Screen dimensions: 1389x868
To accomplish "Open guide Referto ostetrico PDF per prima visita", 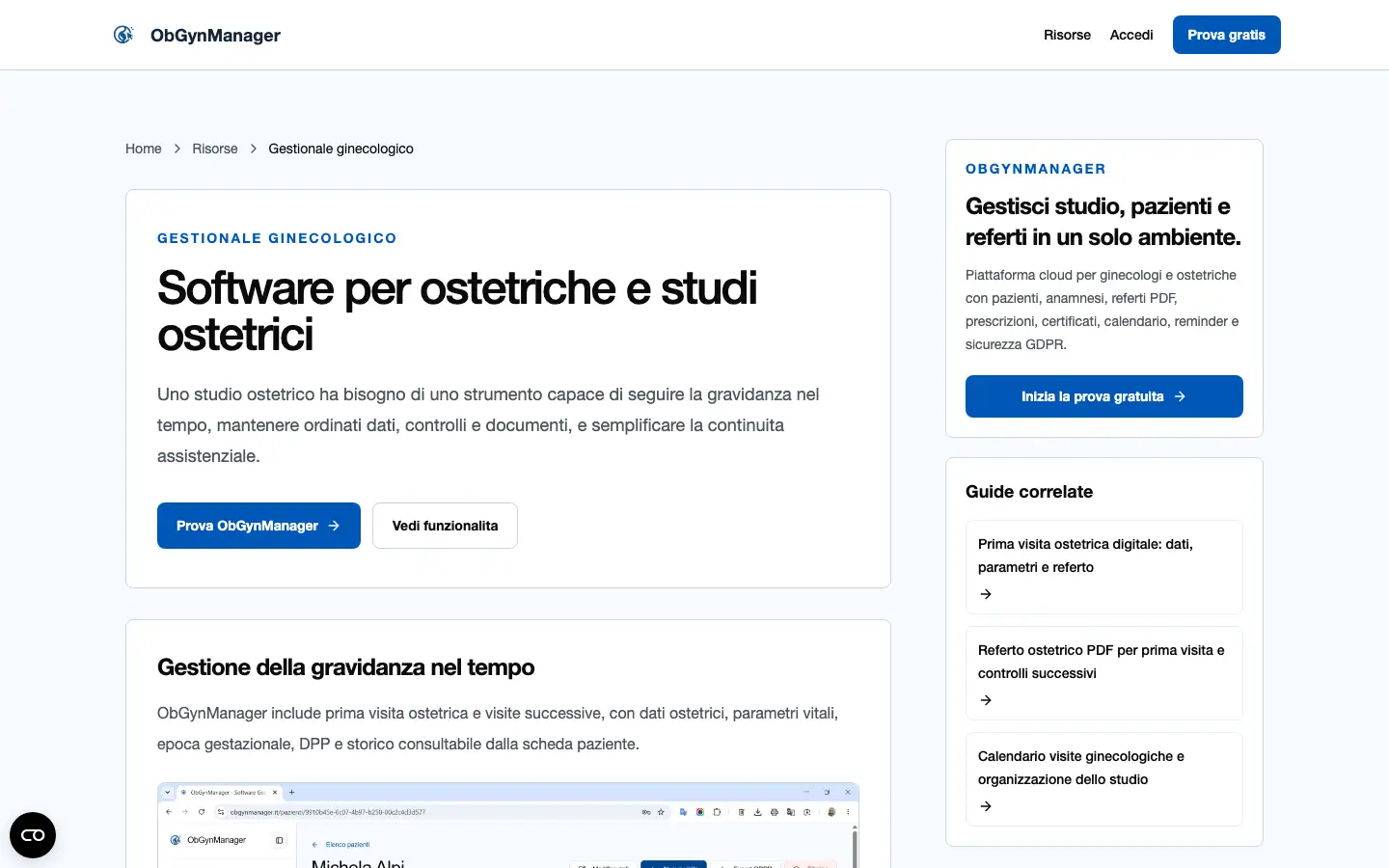I will point(1104,673).
